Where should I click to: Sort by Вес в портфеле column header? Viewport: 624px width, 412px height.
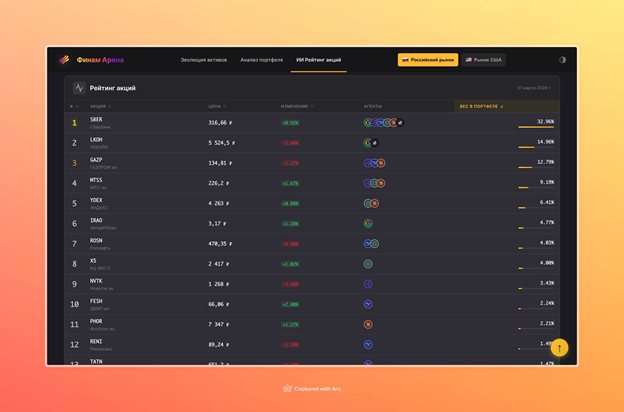point(481,106)
